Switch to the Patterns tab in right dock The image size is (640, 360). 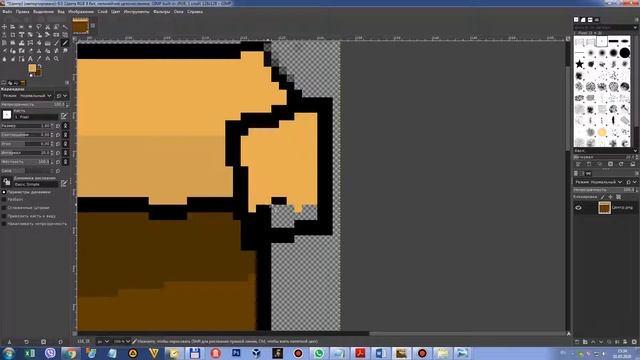pos(583,20)
